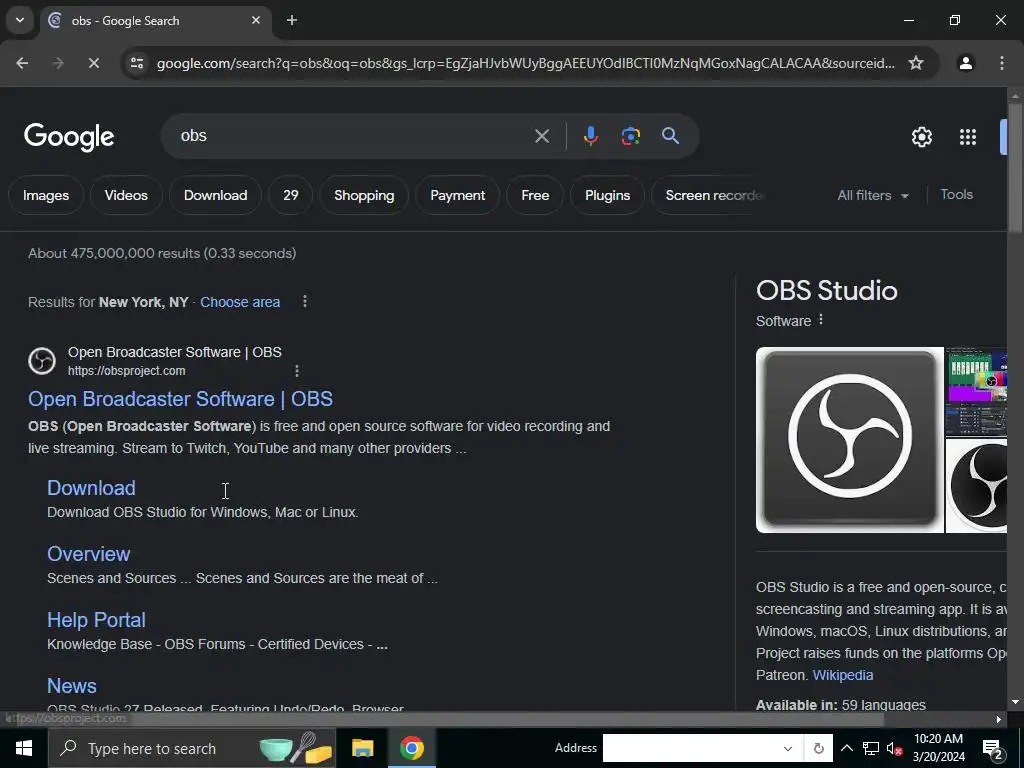This screenshot has height=768, width=1024.
Task: Open the Overview sitelink
Action: tap(89, 554)
